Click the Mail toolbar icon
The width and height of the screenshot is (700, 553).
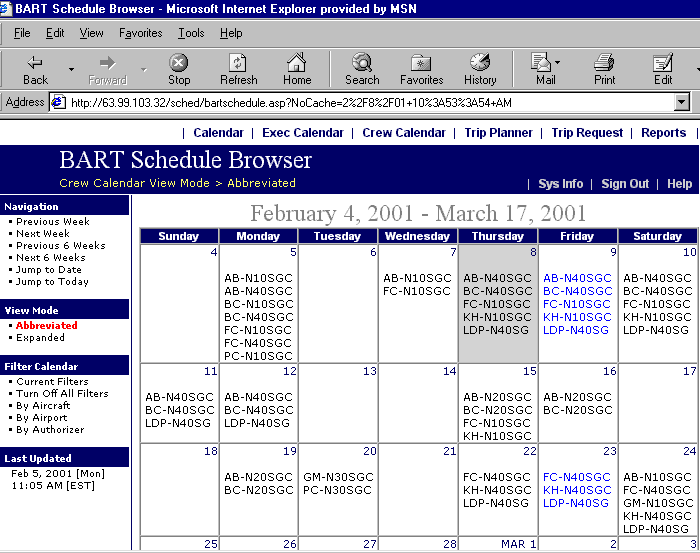(543, 69)
